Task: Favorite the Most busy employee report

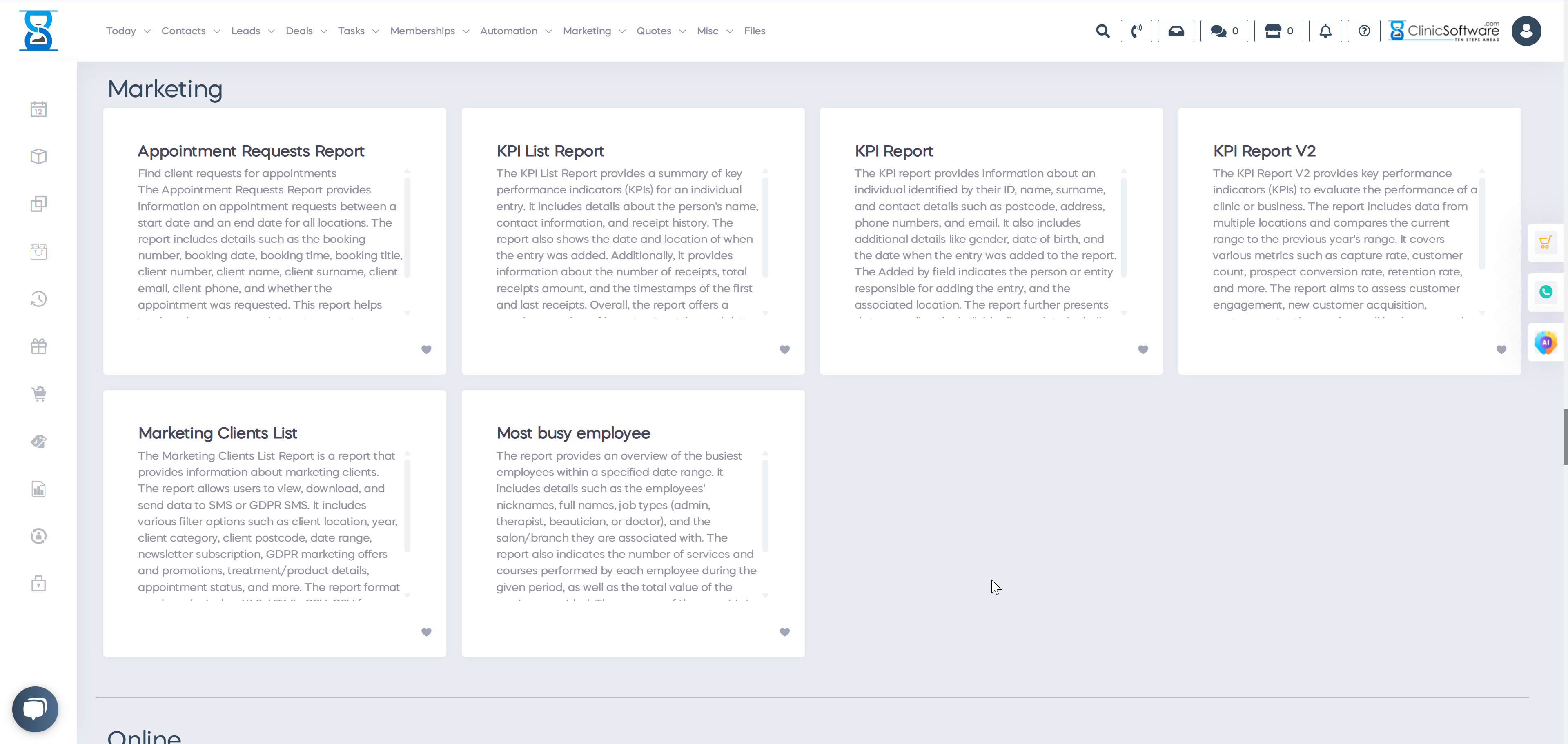Action: (784, 631)
